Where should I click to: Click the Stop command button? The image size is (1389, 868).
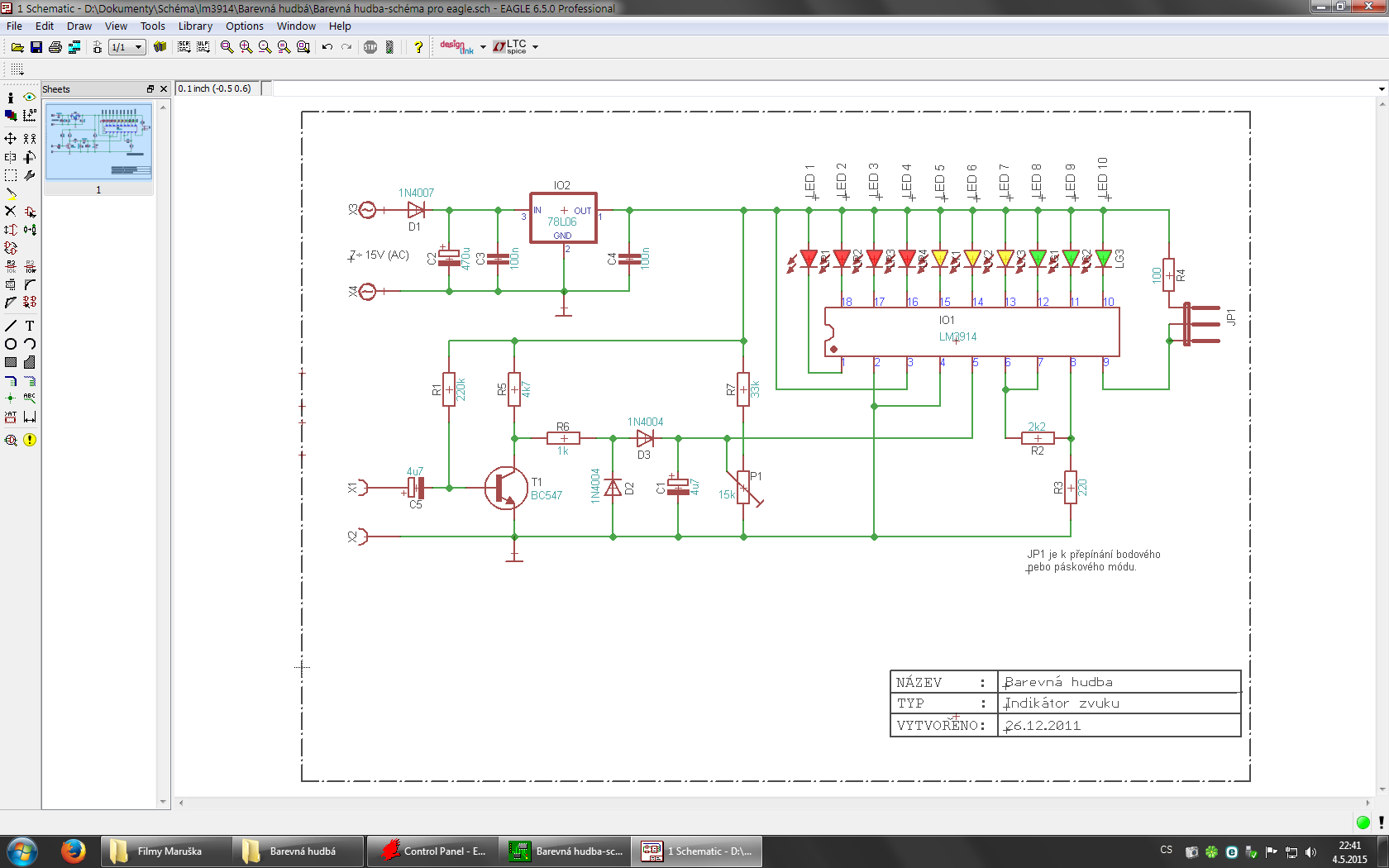coord(370,47)
